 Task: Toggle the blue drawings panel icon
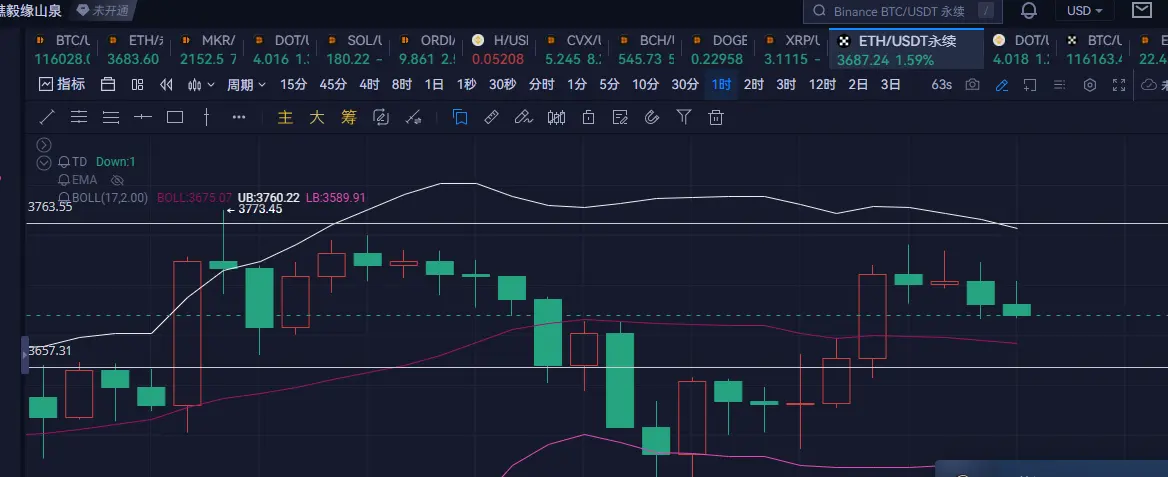click(x=460, y=117)
